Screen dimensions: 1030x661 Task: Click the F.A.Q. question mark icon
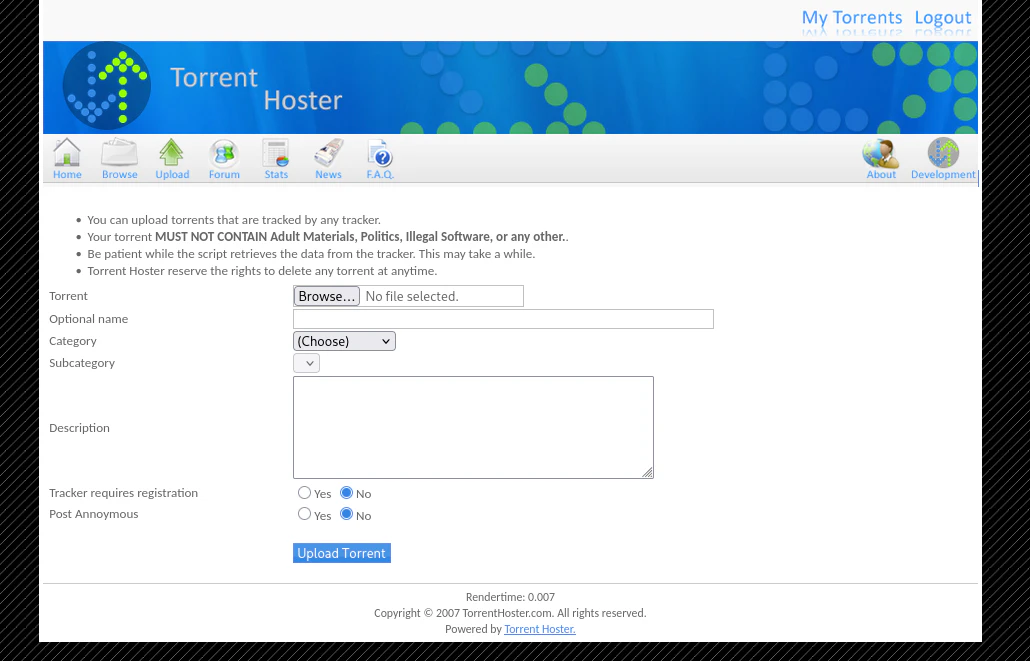point(380,152)
